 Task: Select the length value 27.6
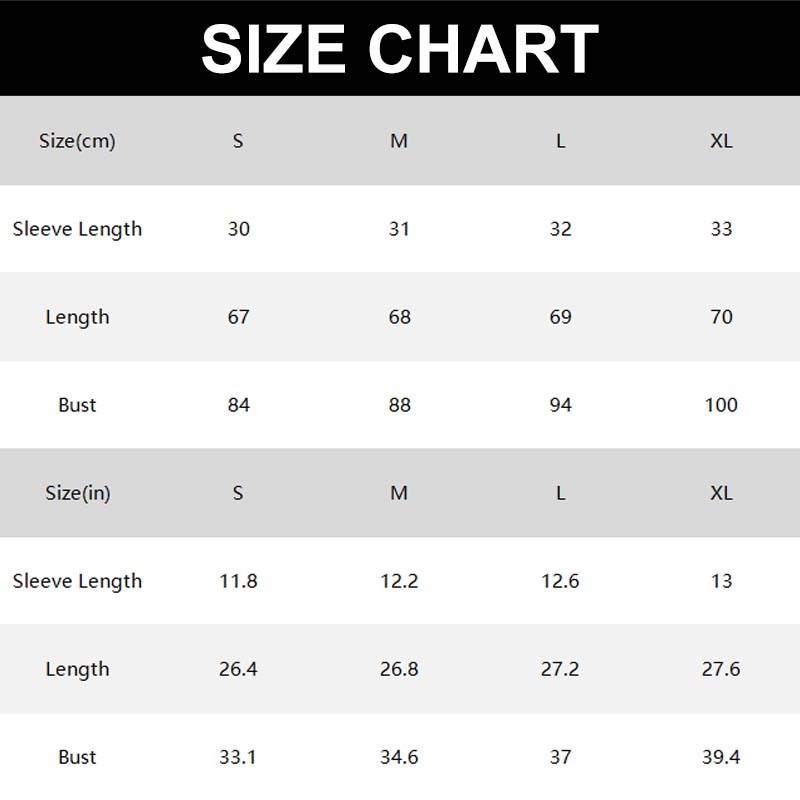click(x=721, y=669)
